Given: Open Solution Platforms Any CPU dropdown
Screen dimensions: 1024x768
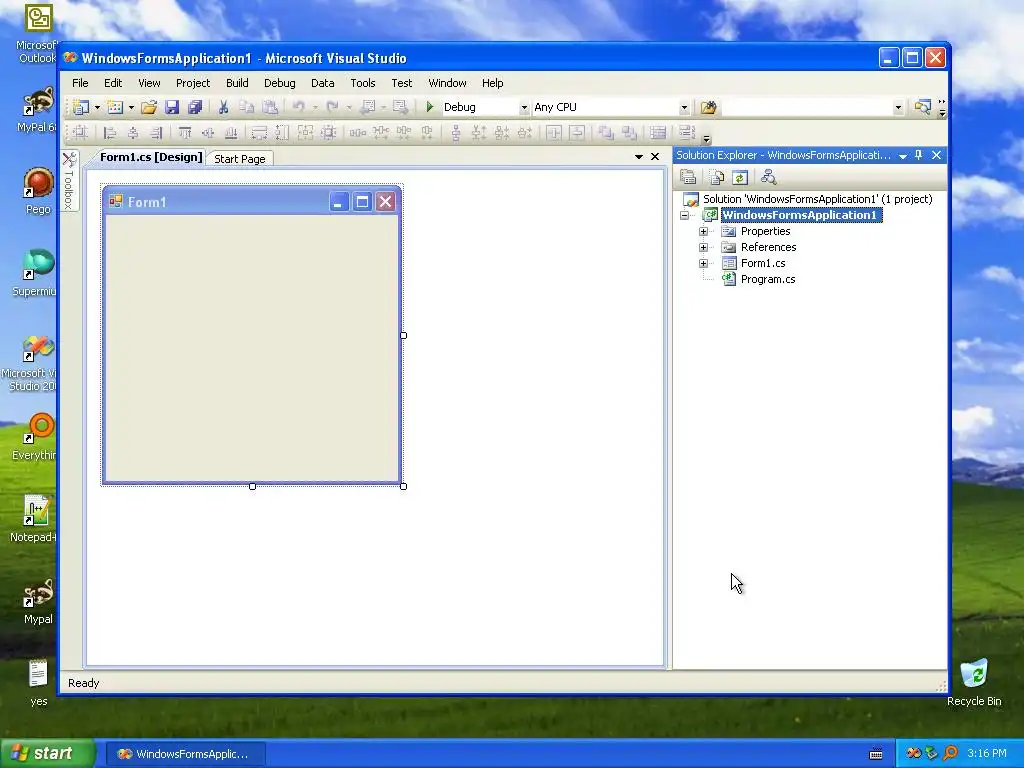Looking at the screenshot, I should (x=684, y=108).
